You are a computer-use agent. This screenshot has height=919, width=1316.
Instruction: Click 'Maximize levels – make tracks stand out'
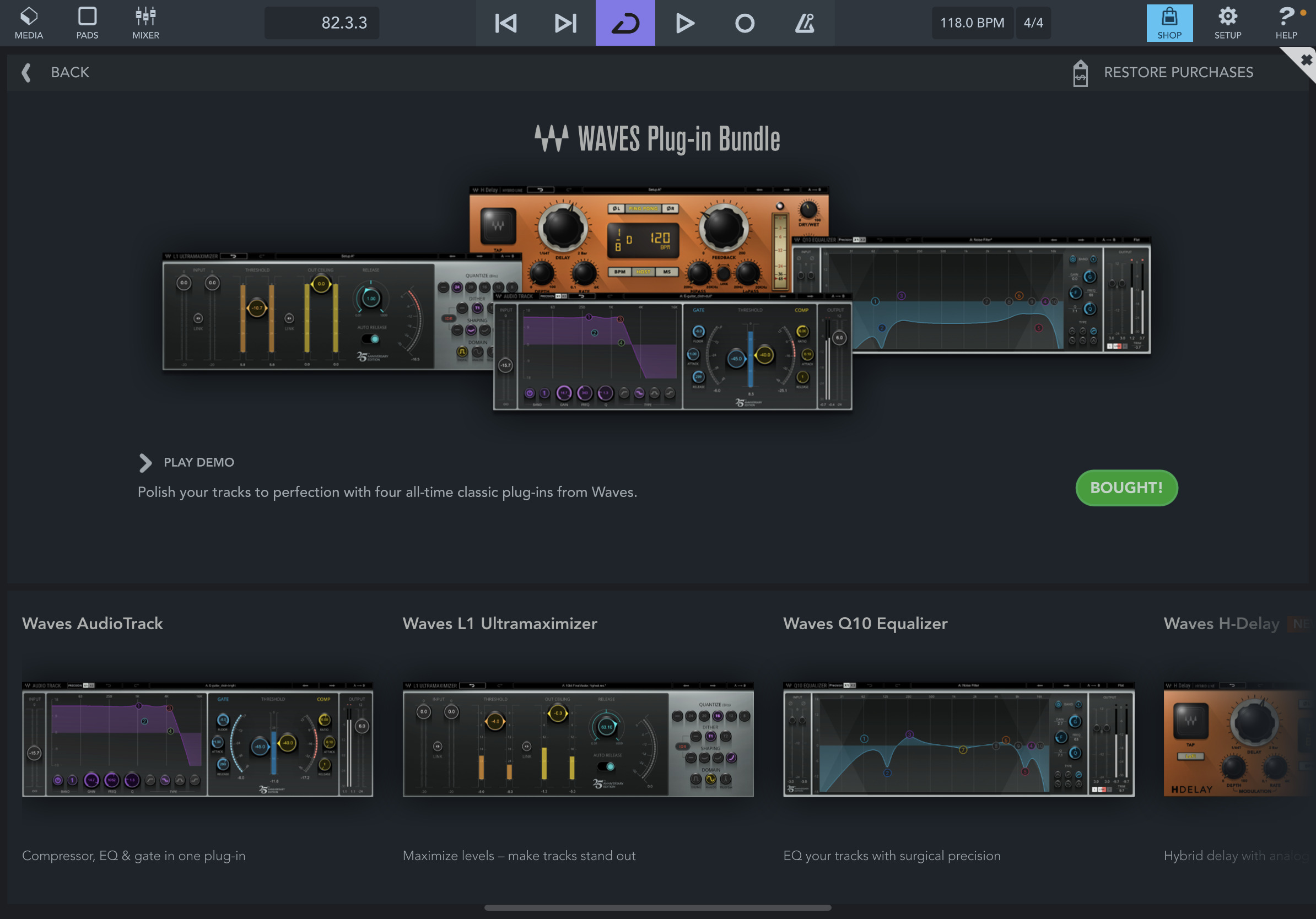click(519, 856)
